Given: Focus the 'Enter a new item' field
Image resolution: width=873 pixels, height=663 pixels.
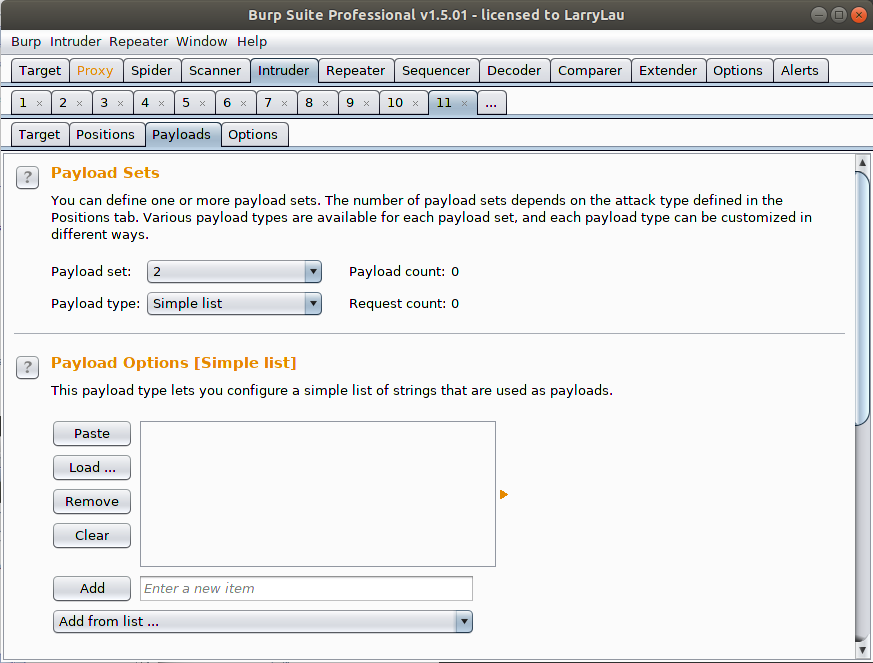Looking at the screenshot, I should (x=306, y=588).
